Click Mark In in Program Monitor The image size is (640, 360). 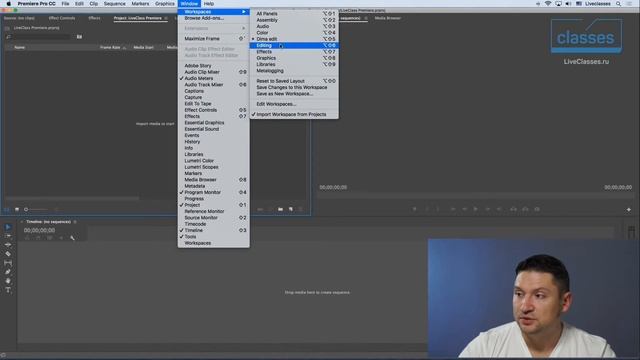(427, 209)
